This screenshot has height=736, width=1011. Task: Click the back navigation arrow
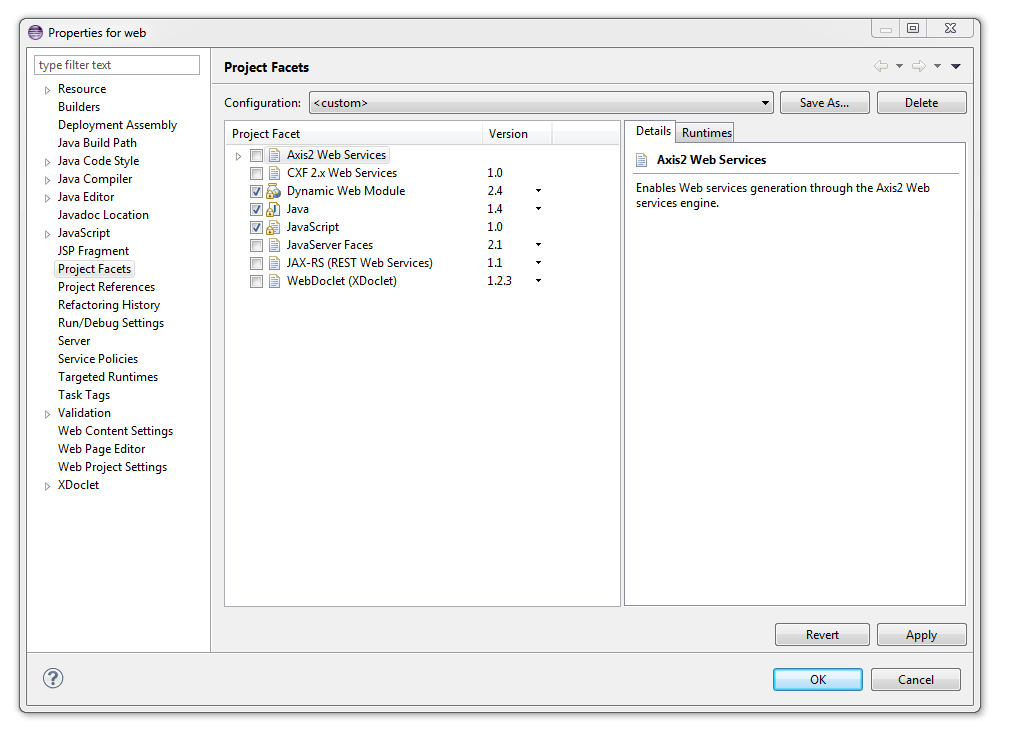click(x=880, y=65)
